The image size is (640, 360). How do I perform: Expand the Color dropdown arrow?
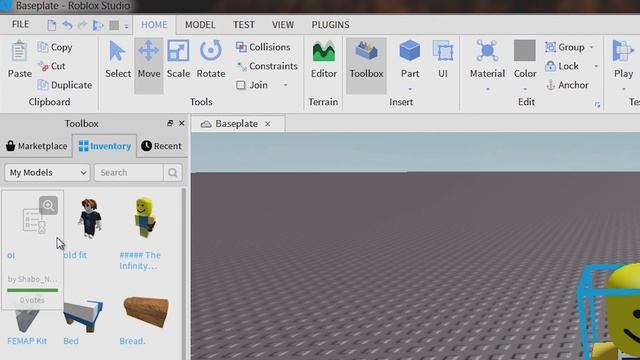(x=525, y=89)
